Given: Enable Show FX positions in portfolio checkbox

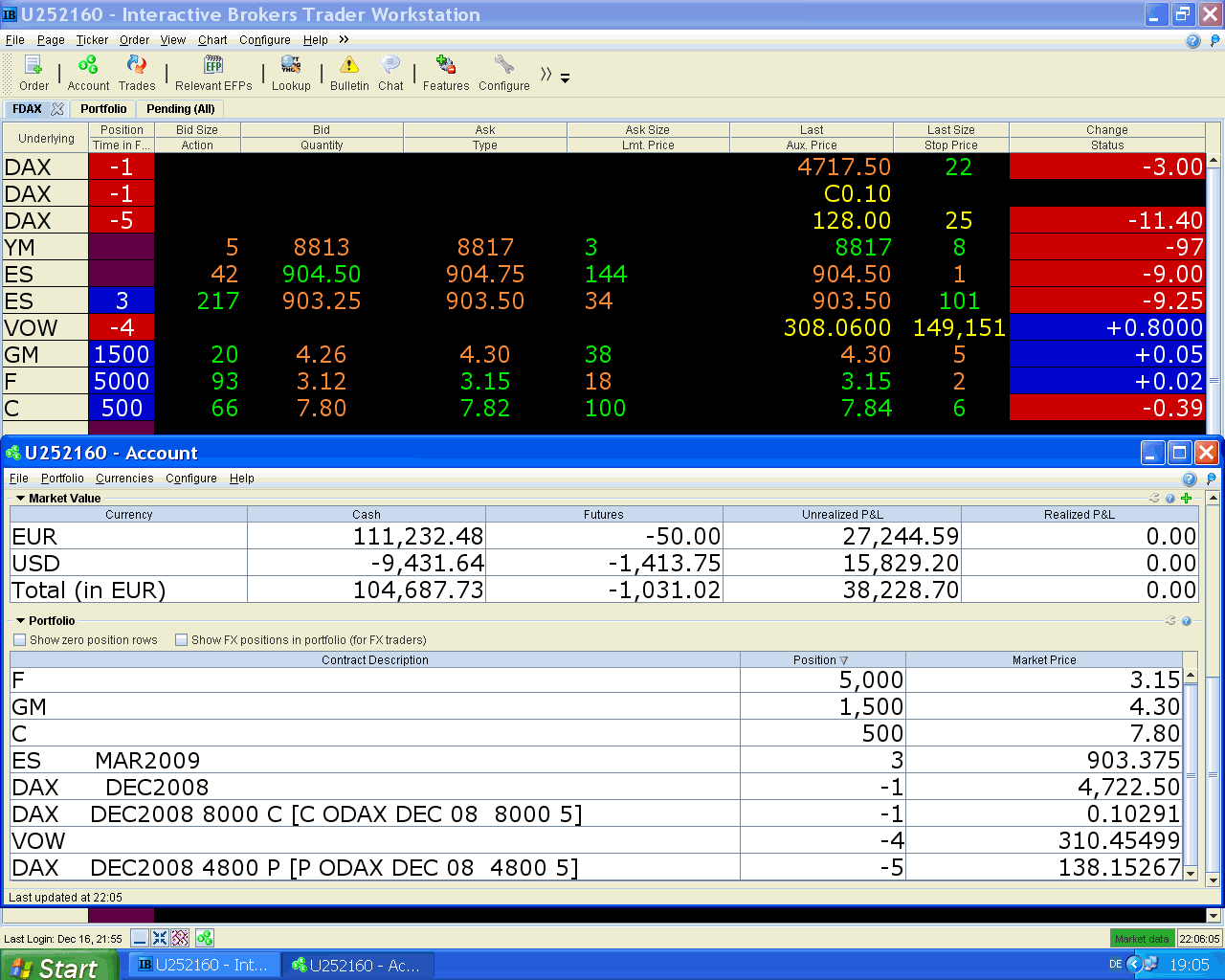Looking at the screenshot, I should point(181,640).
